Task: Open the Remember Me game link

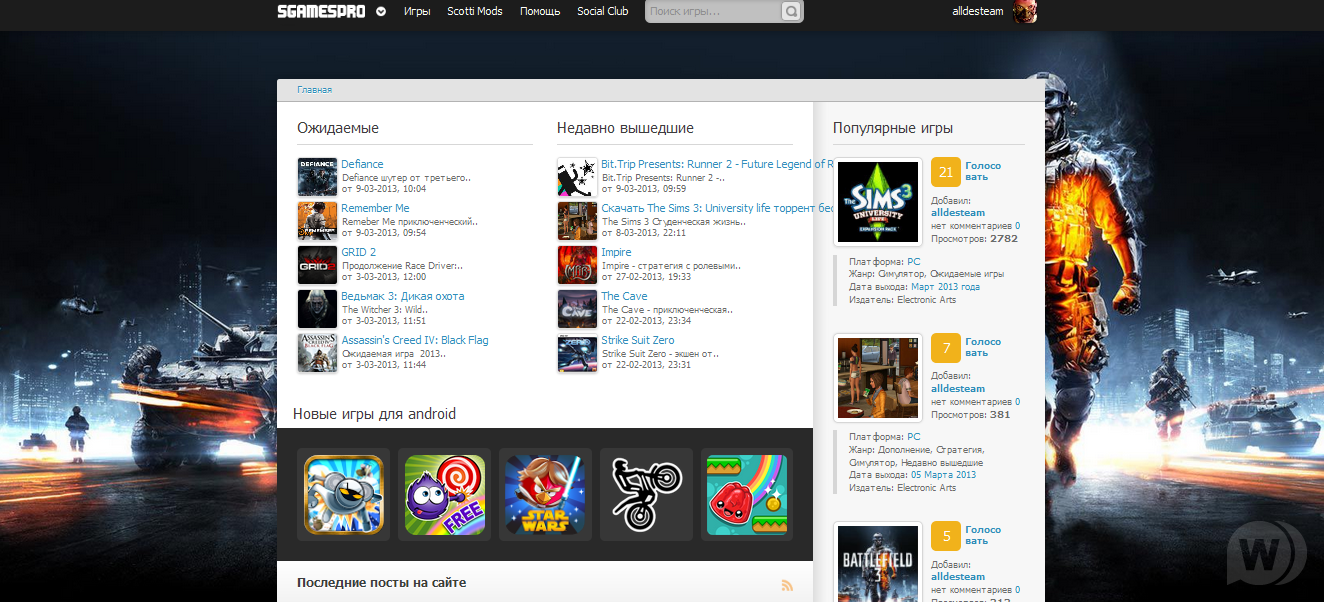Action: [375, 208]
